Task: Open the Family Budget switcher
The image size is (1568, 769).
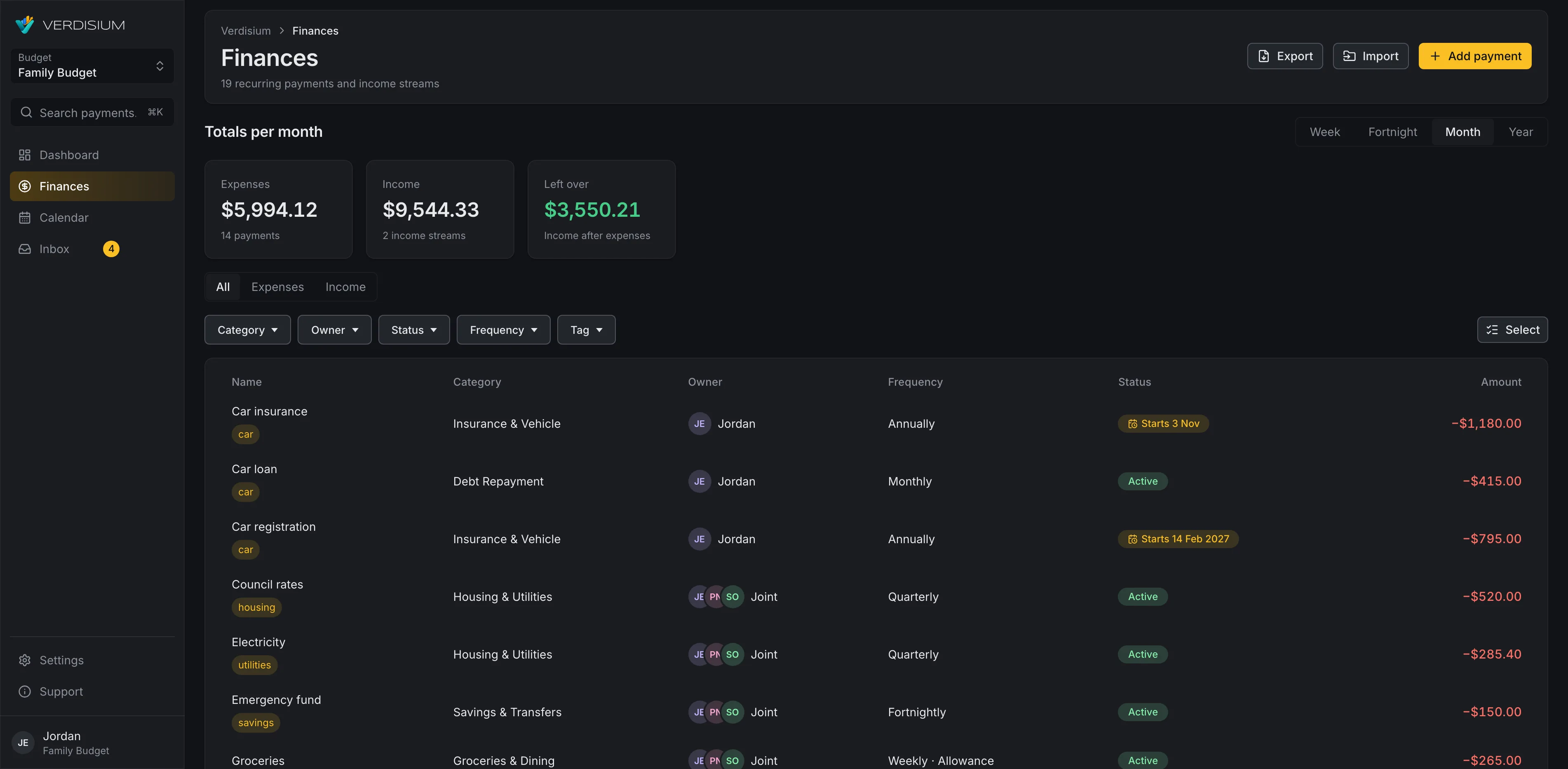Action: point(92,66)
